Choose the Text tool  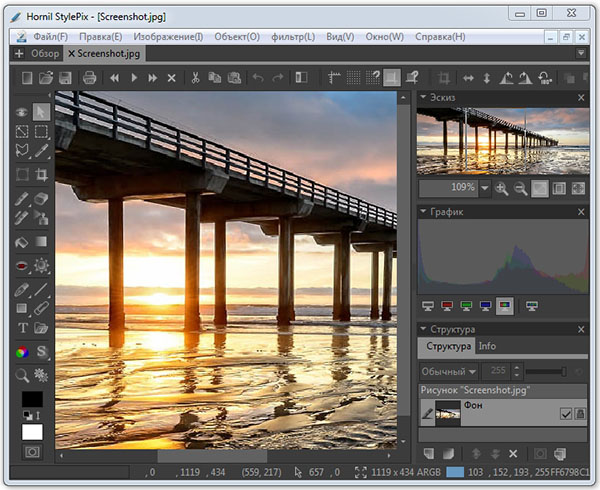coord(22,328)
